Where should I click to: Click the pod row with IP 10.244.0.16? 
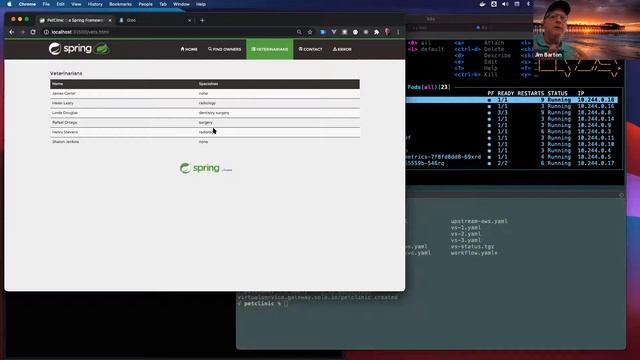pyautogui.click(x=512, y=106)
